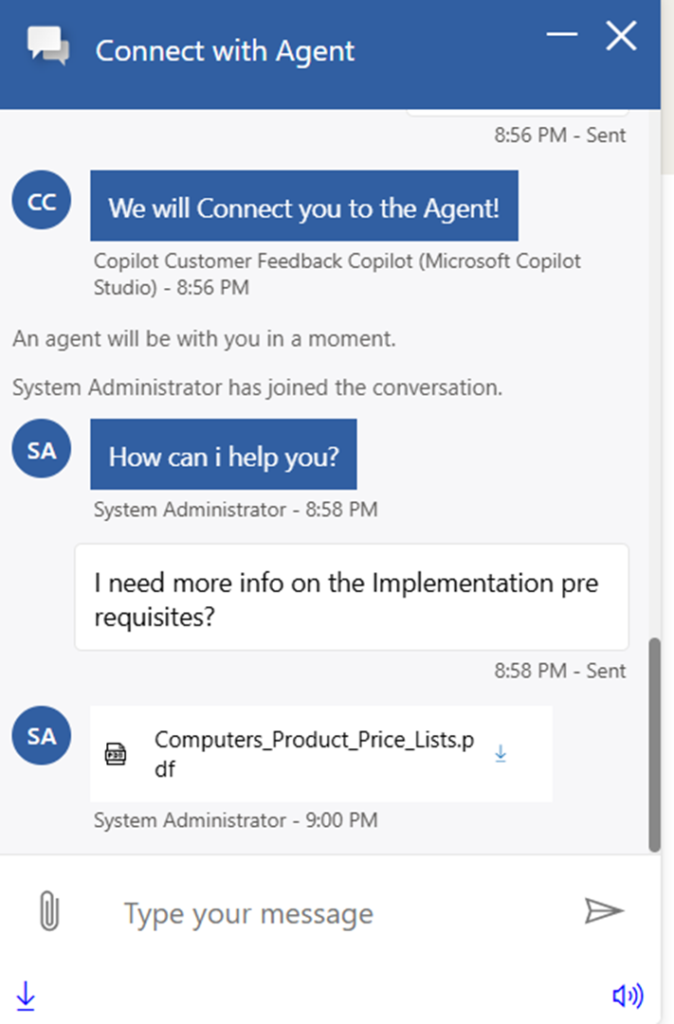Click the "Connect with Agent" header title
Screen dimensions: 674x1024
point(225,50)
